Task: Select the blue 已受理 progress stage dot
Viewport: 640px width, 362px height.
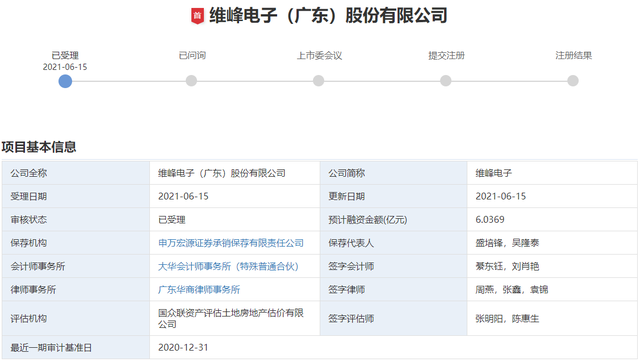Action: click(65, 81)
